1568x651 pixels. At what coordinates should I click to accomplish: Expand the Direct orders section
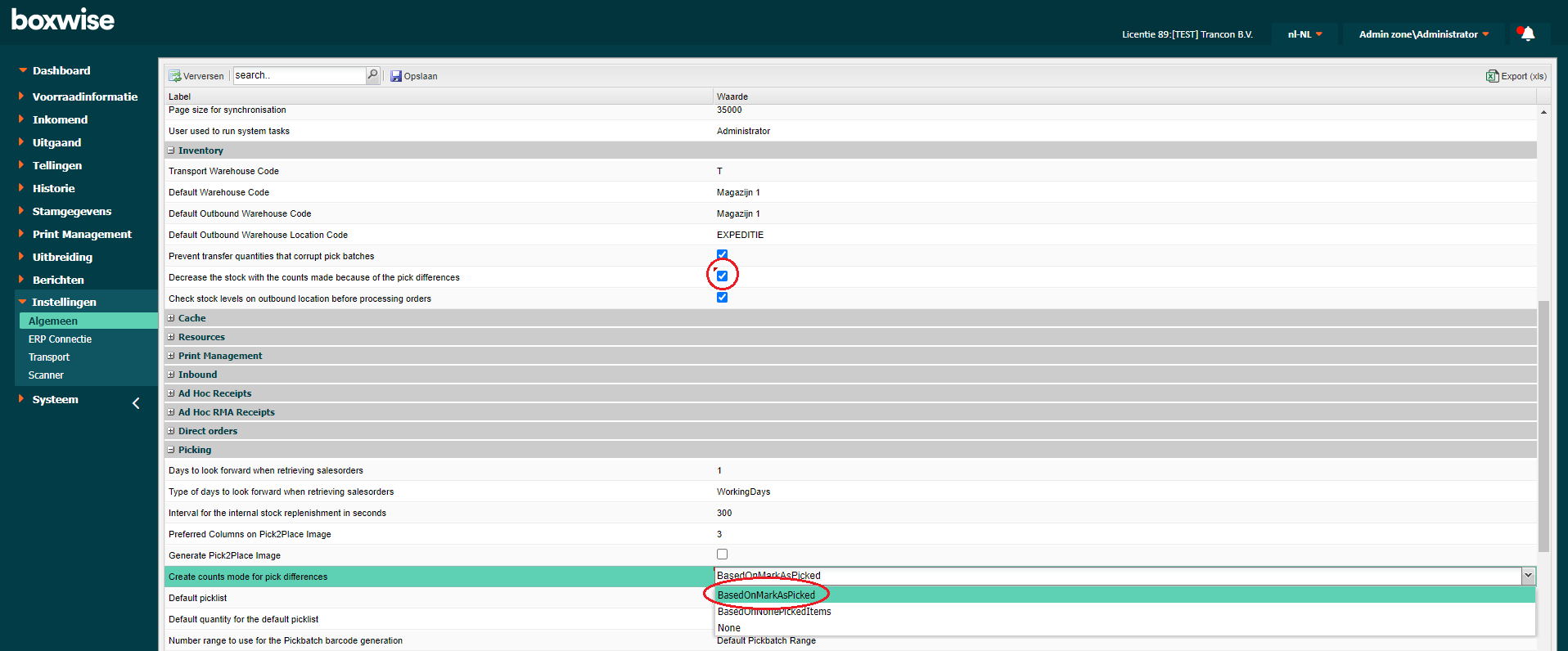[171, 431]
